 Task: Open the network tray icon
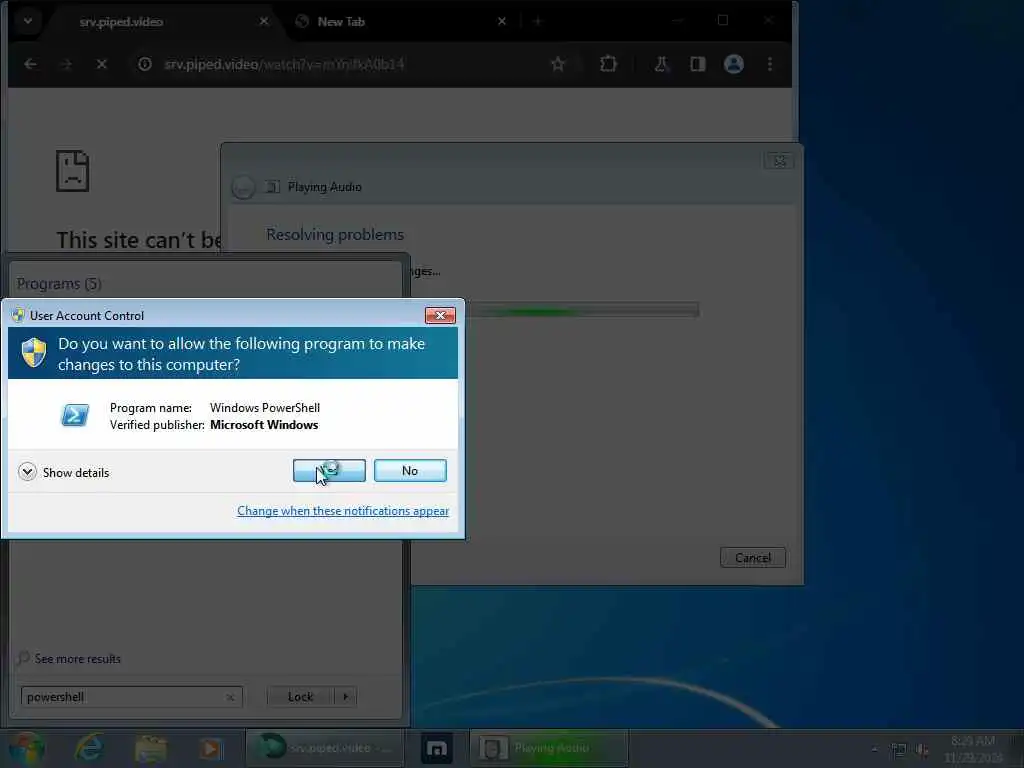pyautogui.click(x=899, y=750)
